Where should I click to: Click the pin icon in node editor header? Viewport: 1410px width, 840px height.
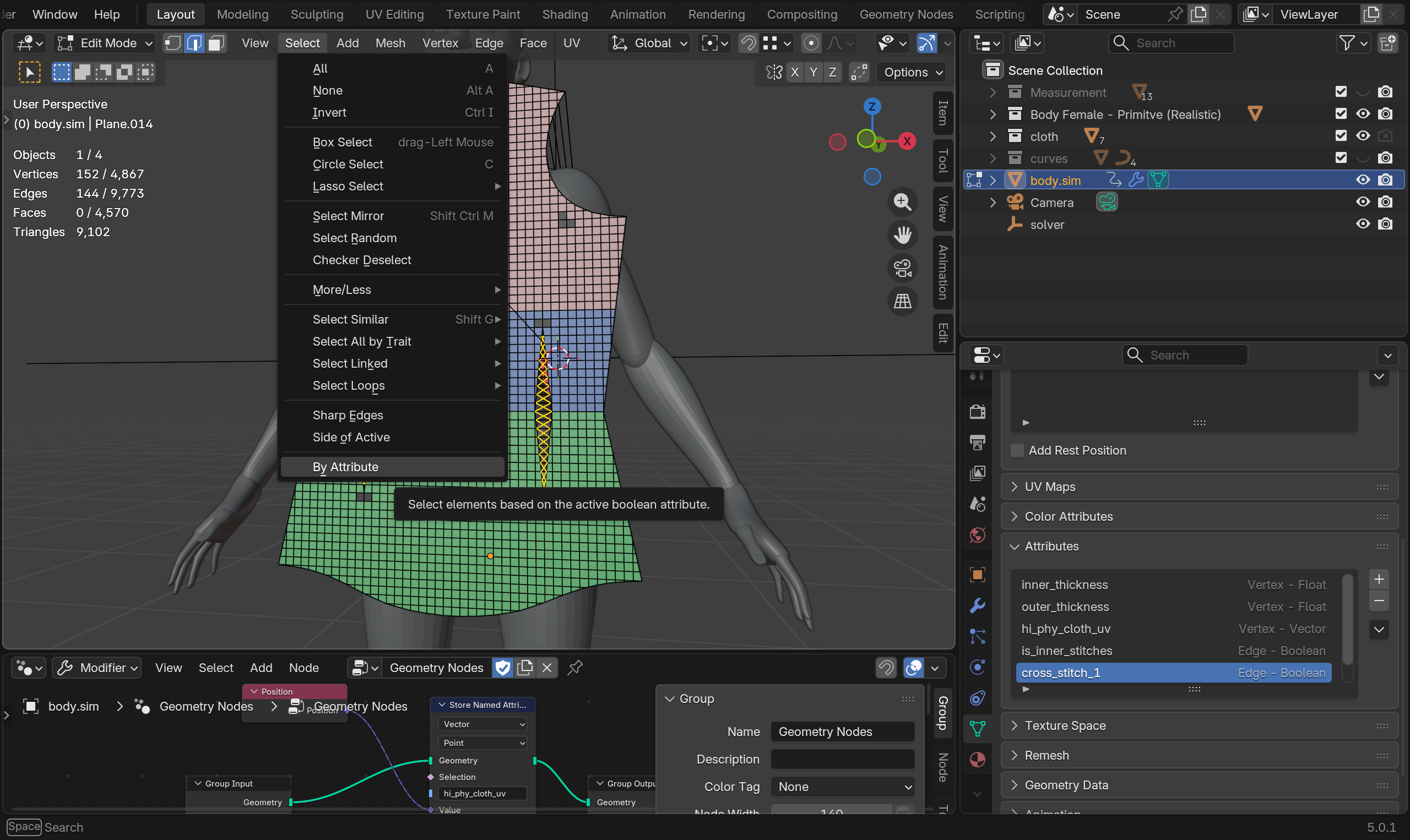coord(575,668)
